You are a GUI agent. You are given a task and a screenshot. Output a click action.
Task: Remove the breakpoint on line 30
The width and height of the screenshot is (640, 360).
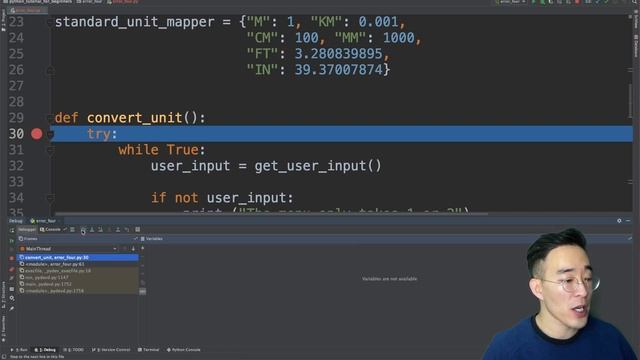click(x=36, y=134)
